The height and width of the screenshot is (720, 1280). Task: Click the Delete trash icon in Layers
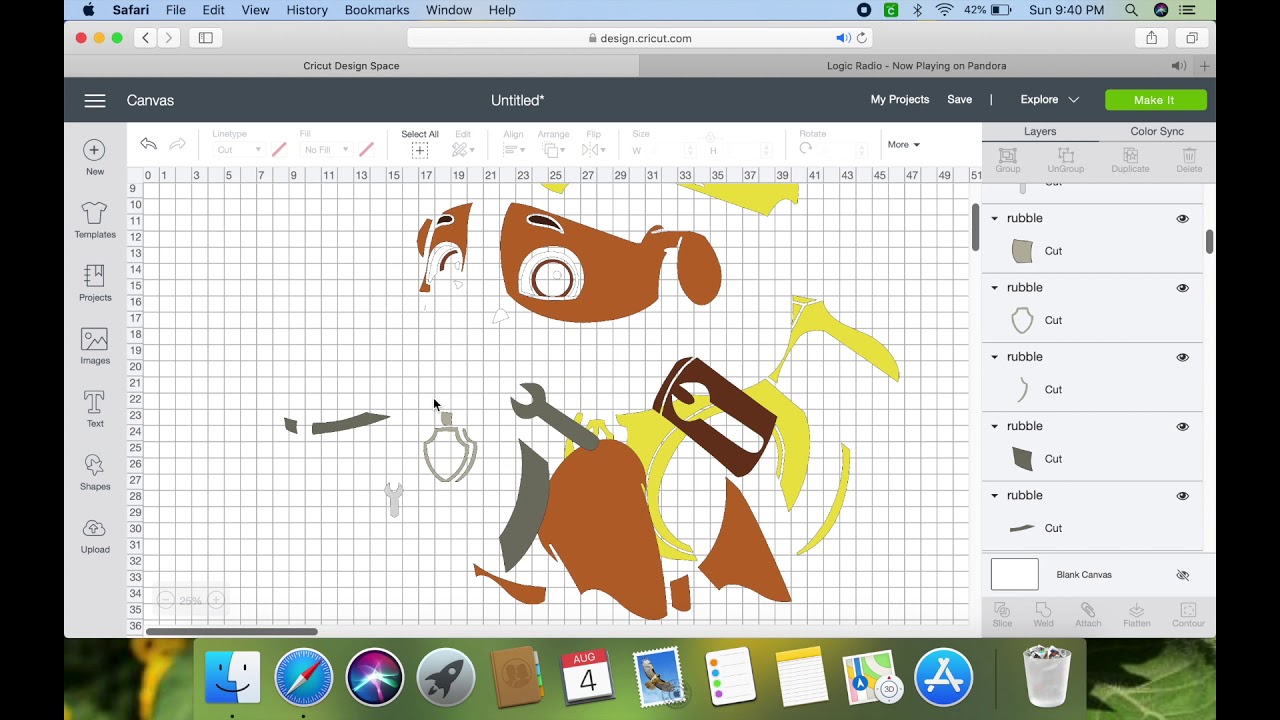click(1189, 160)
